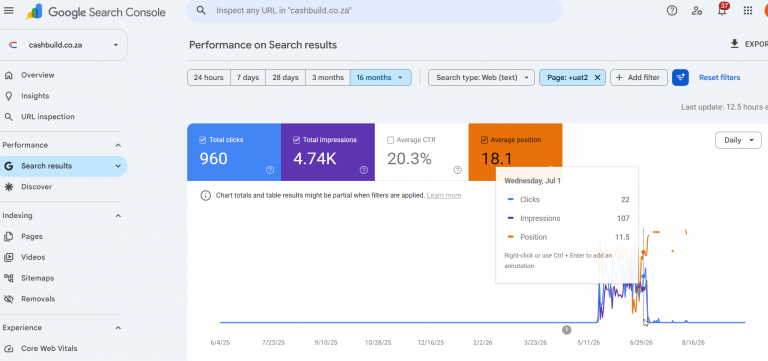
Task: Click the Pages document icon
Action: coord(8,237)
